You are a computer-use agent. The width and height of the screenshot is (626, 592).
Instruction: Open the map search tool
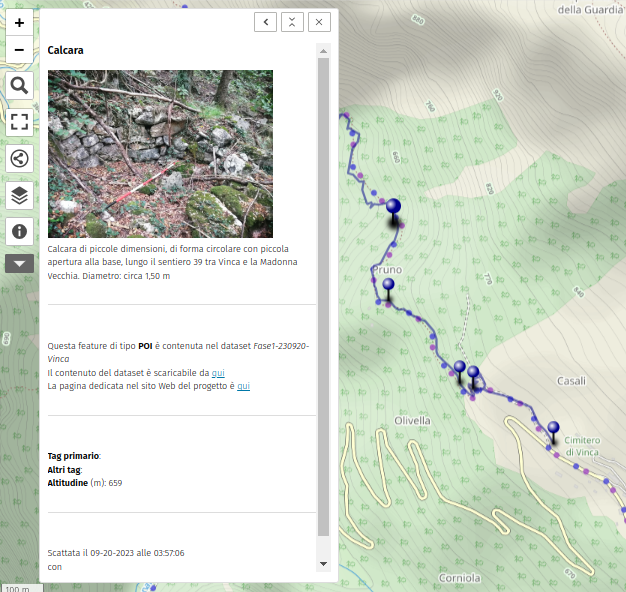[19, 85]
